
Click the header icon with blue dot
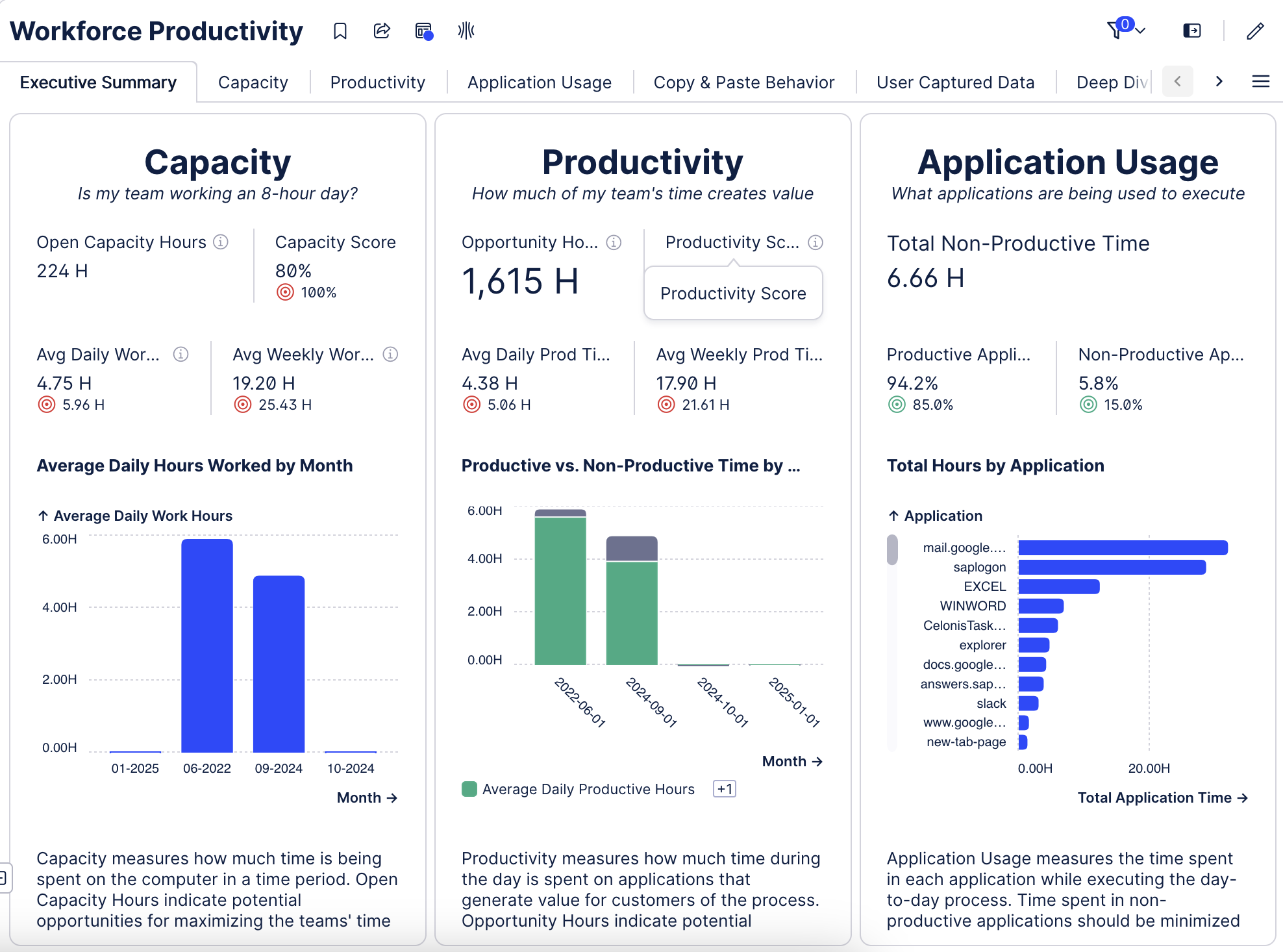tap(423, 31)
